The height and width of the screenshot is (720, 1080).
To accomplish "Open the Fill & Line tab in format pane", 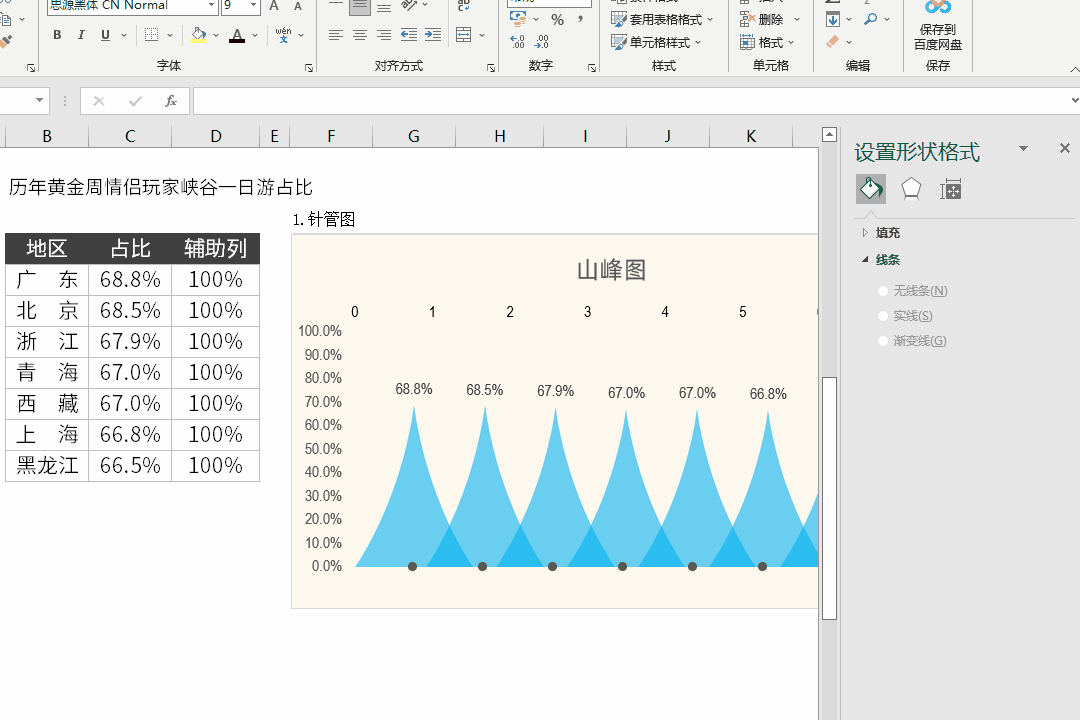I will (x=870, y=189).
